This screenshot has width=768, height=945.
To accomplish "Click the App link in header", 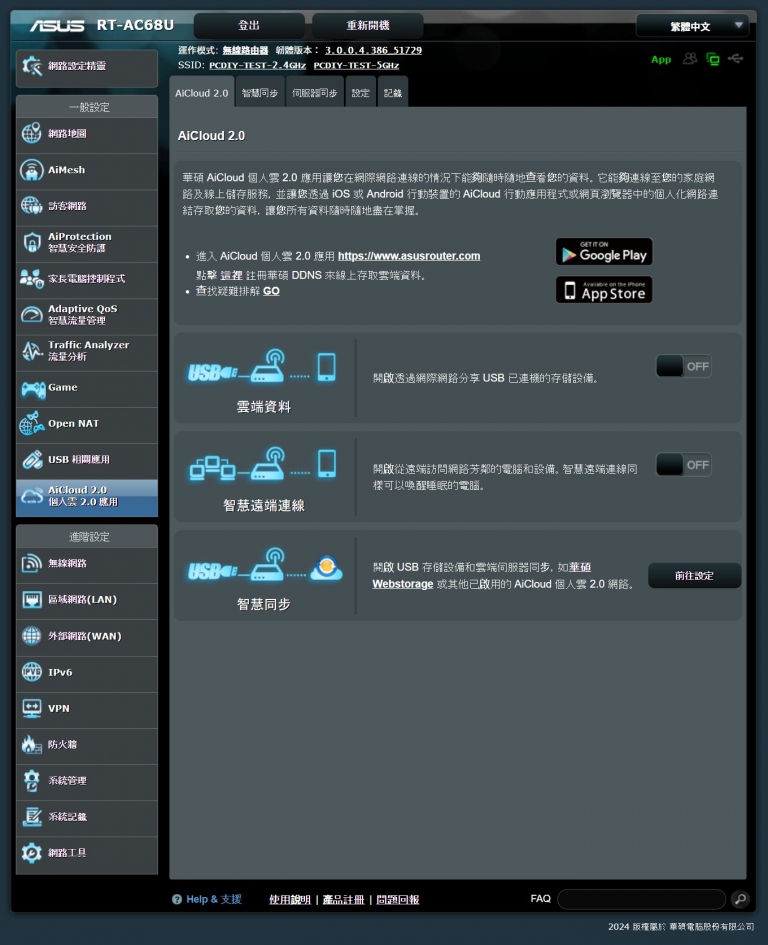I will [661, 59].
